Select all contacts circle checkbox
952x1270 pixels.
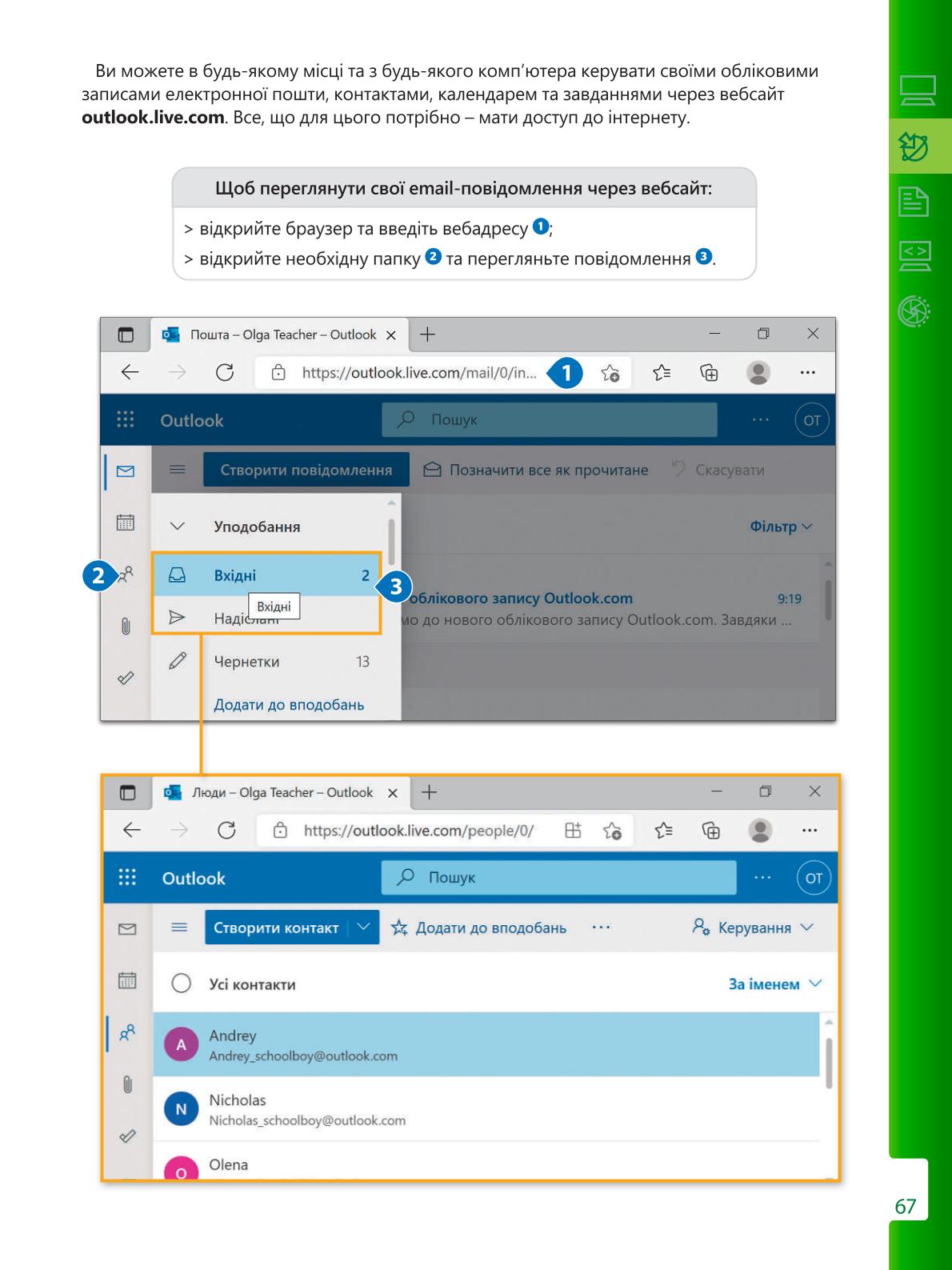pyautogui.click(x=182, y=984)
